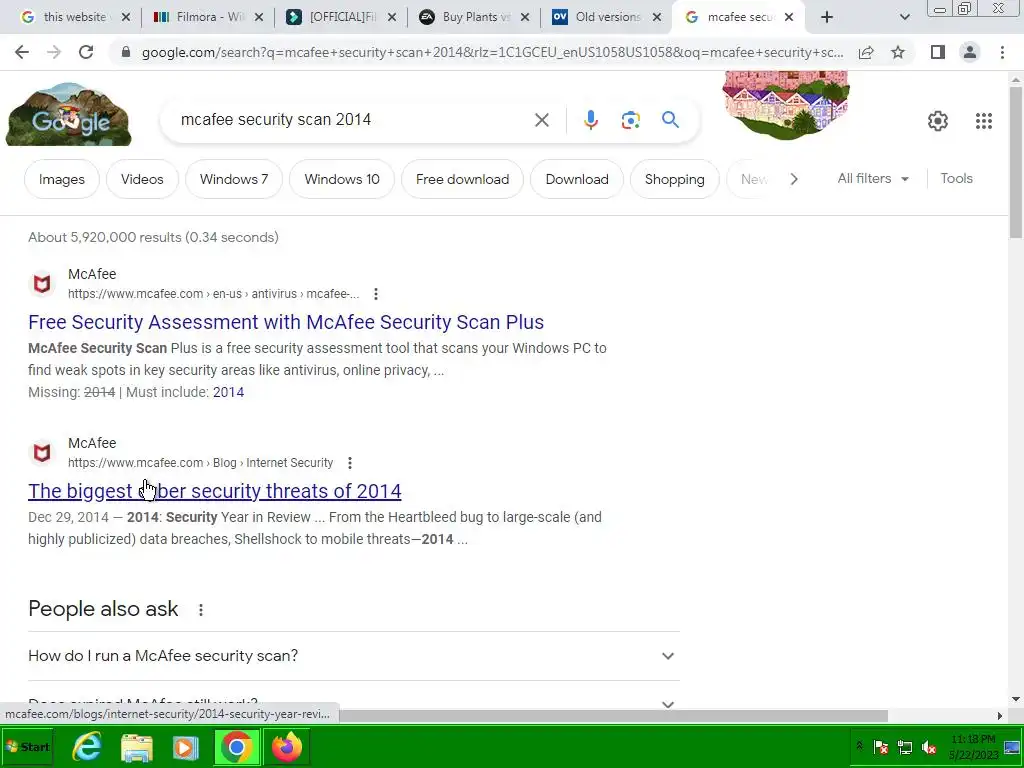
Task: Open Google quick settings gear
Action: coord(938,121)
